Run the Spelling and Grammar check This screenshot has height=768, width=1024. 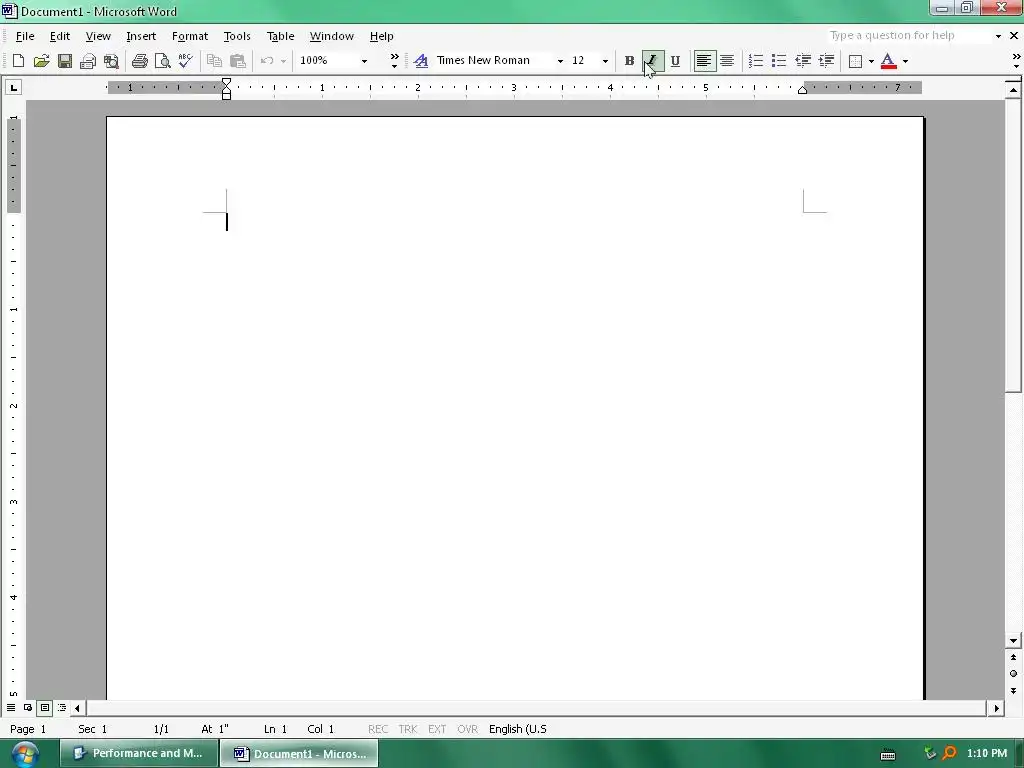click(185, 61)
